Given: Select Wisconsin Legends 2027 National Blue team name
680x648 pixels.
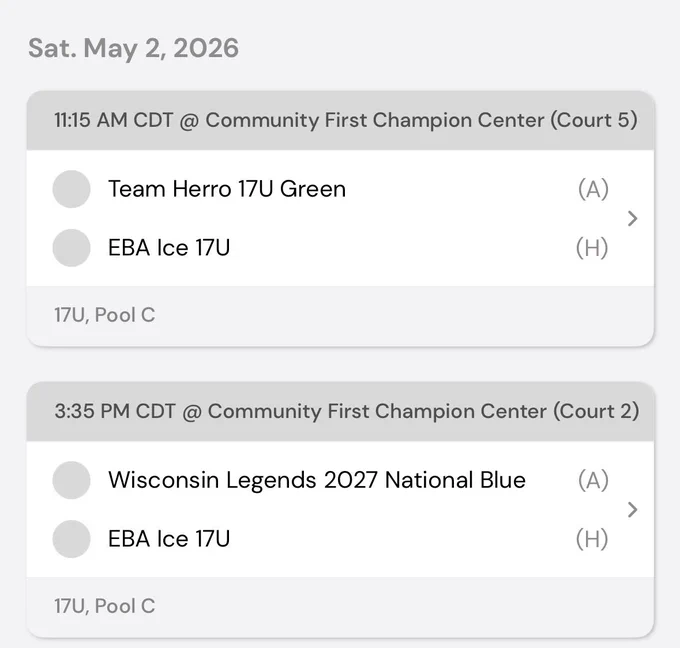Looking at the screenshot, I should pyautogui.click(x=317, y=480).
